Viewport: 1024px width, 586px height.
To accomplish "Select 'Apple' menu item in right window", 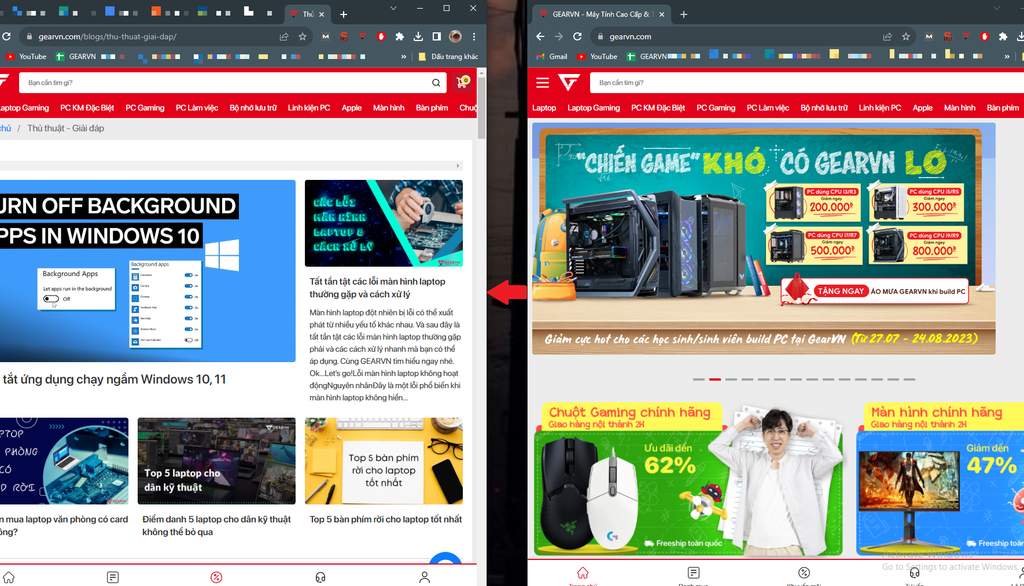I will [922, 108].
